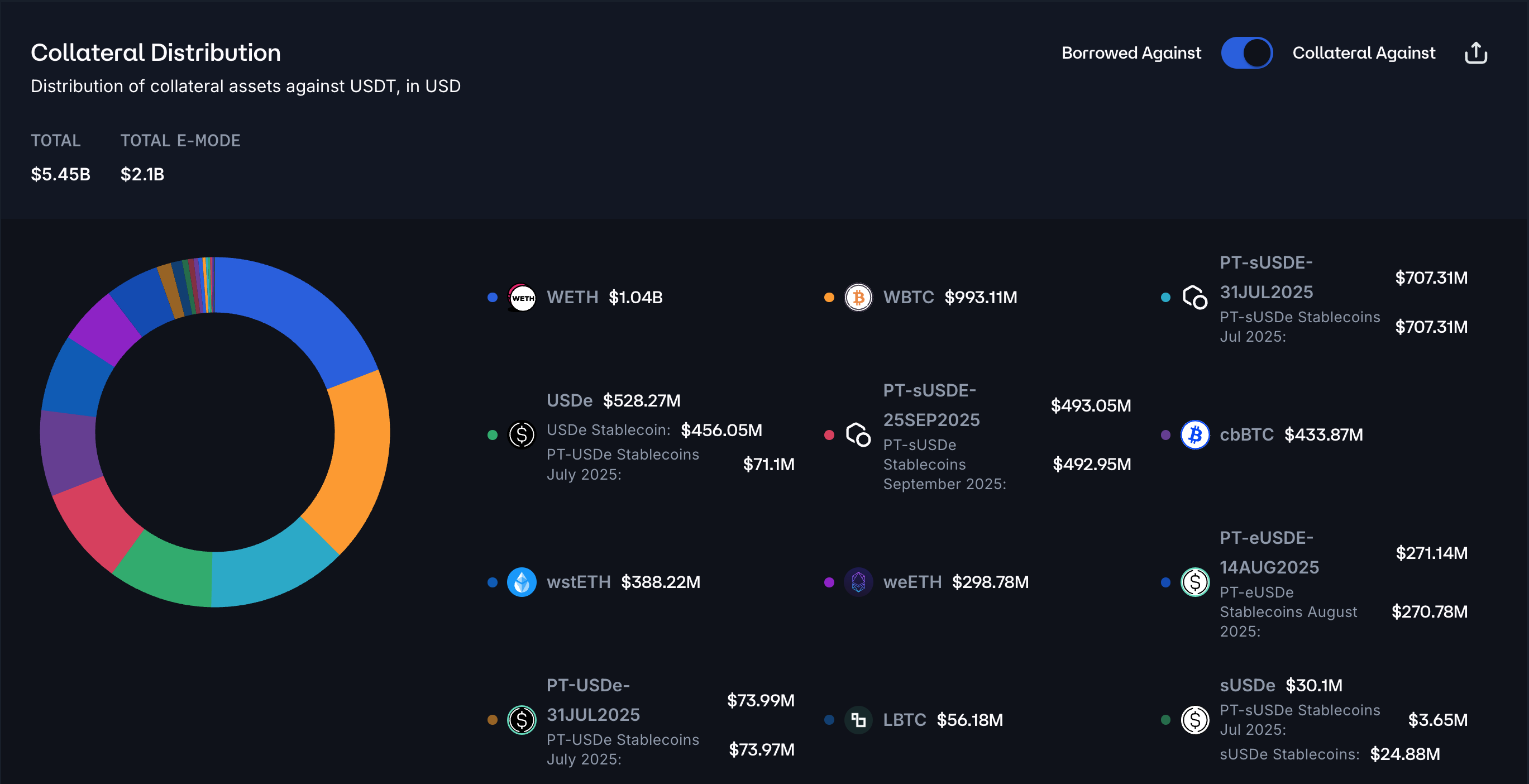Click the orange WBTC donut segment
Screen dimensions: 1529x784
pos(355,451)
